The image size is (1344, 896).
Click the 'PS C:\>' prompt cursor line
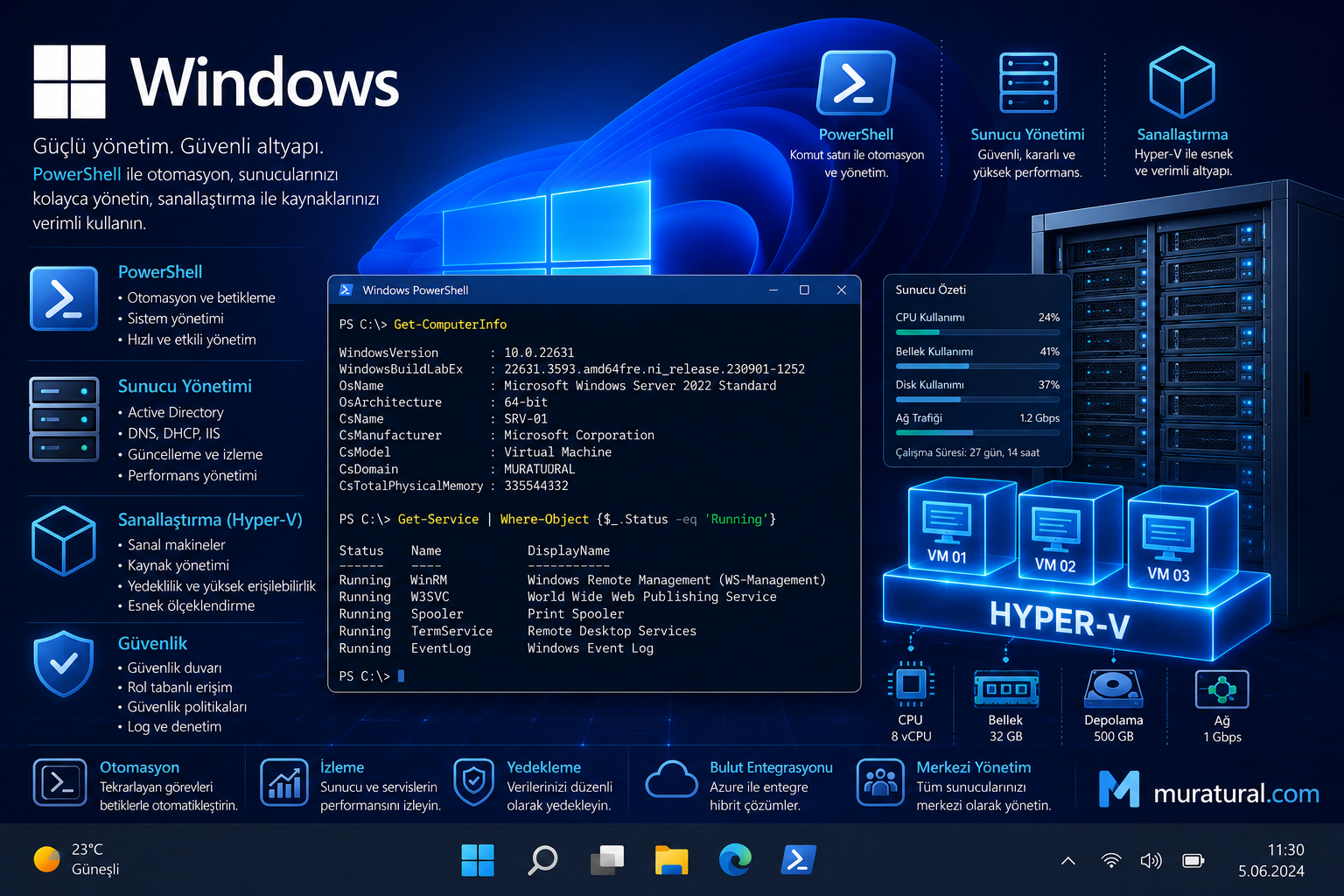click(372, 676)
